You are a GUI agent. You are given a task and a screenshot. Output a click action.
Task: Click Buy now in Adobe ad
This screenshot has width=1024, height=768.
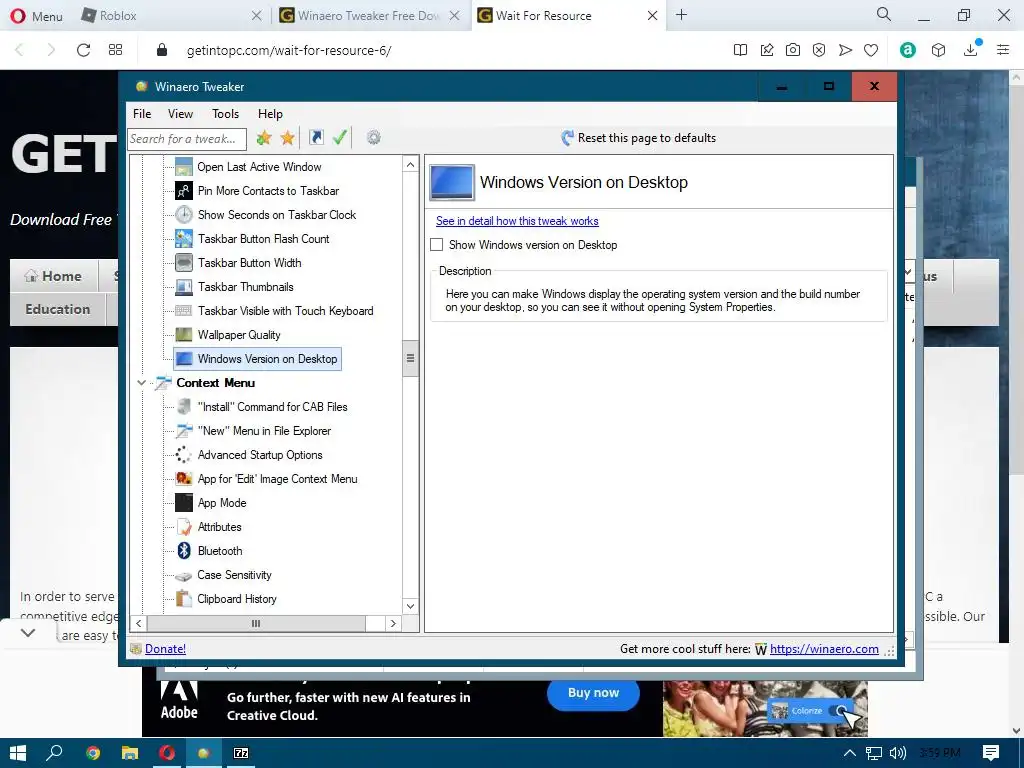(593, 693)
